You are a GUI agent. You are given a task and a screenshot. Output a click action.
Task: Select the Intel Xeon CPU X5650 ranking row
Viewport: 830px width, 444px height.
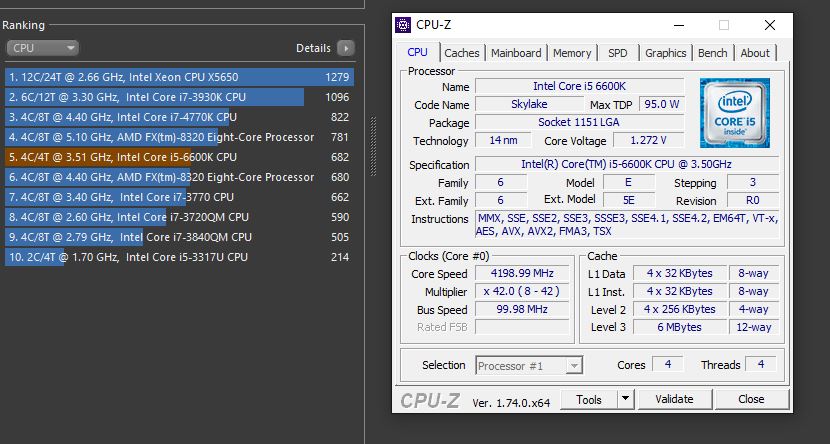pos(179,77)
